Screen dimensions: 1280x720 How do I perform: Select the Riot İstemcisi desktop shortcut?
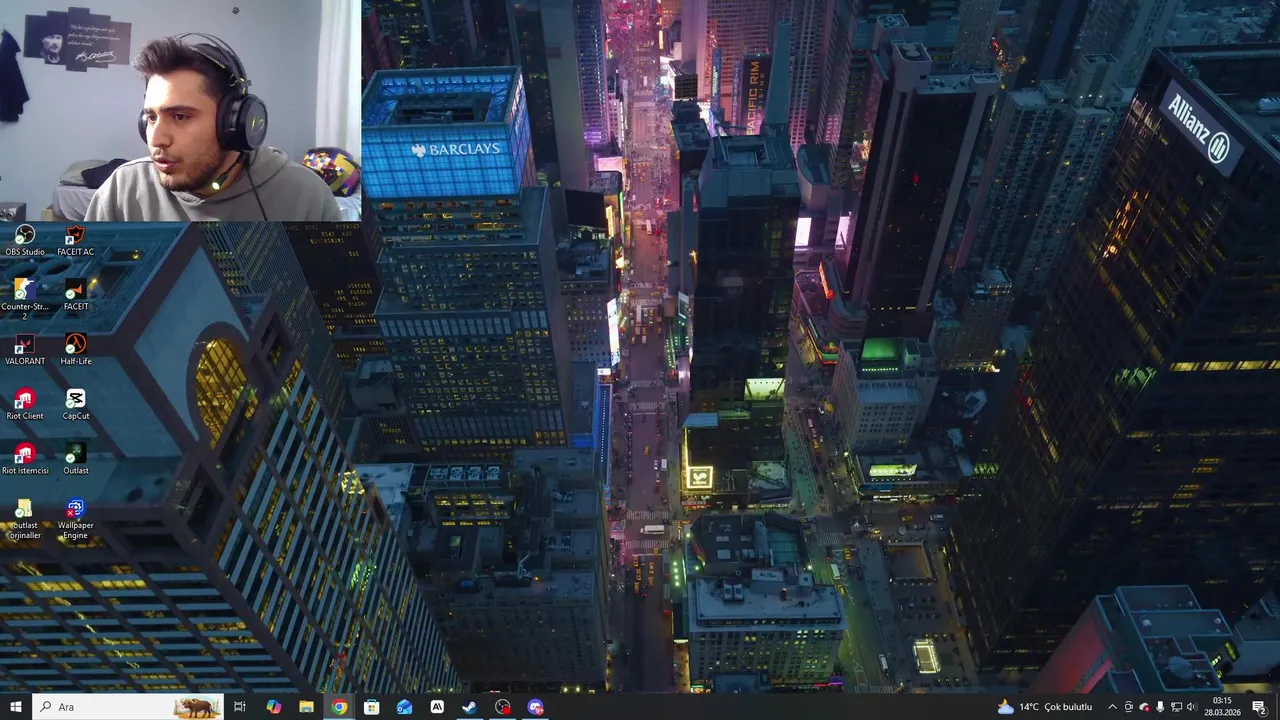click(25, 460)
